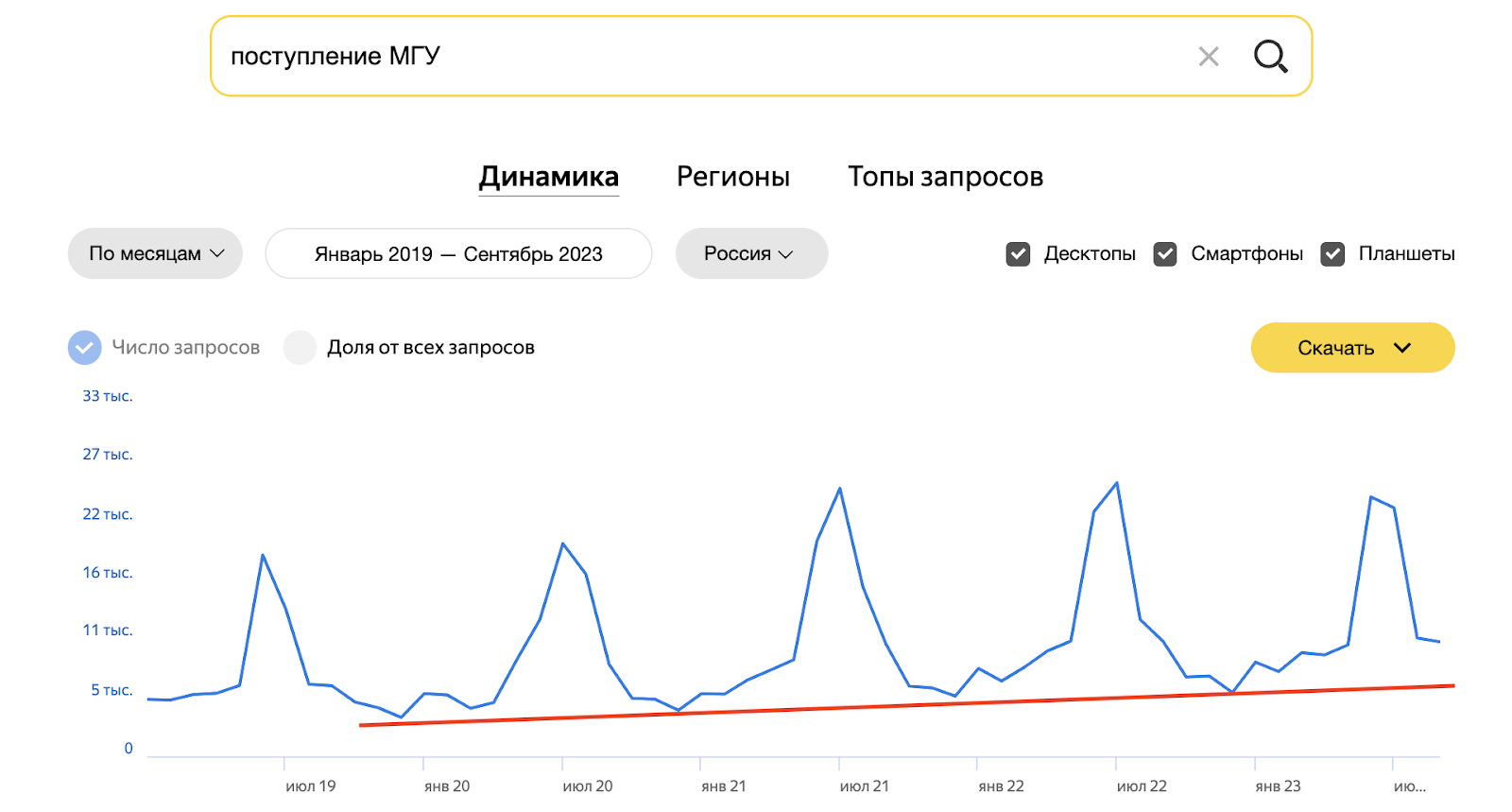1512x812 pixels.
Task: Click the 'янв 21' axis label
Action: pos(724,786)
